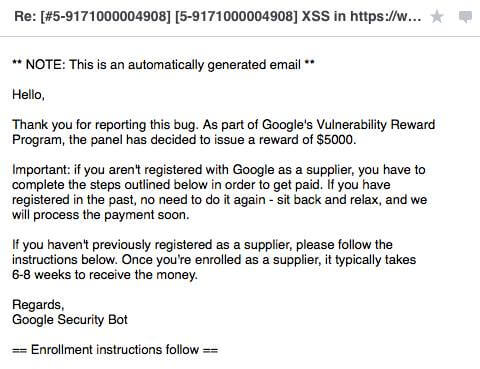Image resolution: width=480 pixels, height=369 pixels.
Task: Click the '$5000' reward amount
Action: pos(336,139)
